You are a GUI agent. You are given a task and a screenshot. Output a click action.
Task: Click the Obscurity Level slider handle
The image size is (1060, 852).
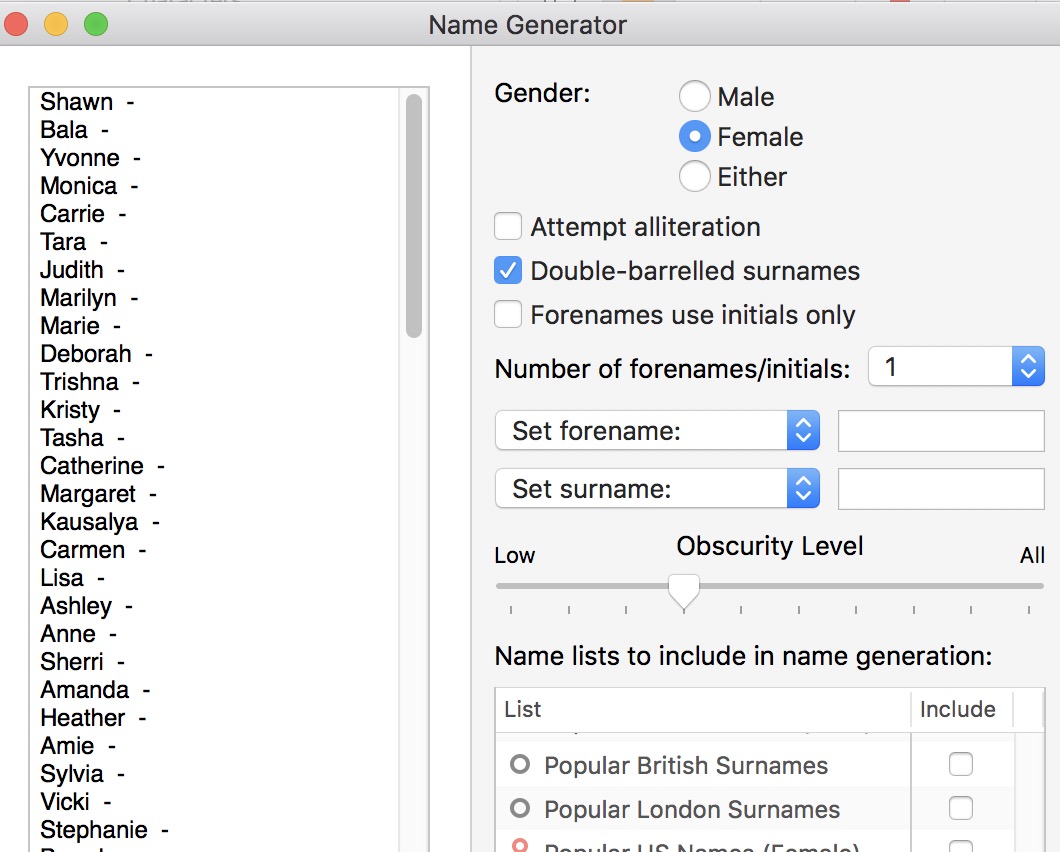coord(684,591)
